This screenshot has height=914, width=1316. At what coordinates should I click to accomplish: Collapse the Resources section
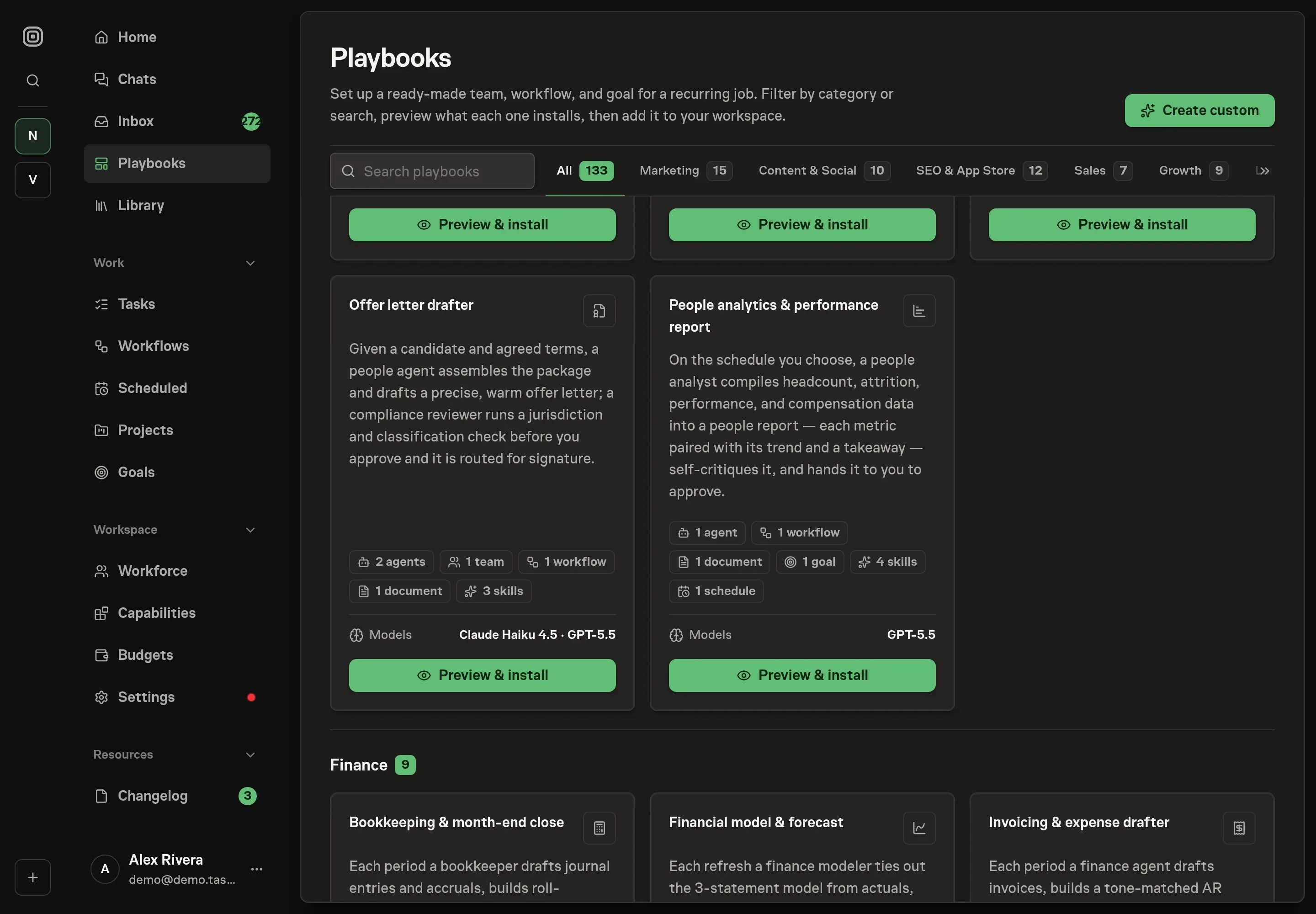[x=250, y=755]
